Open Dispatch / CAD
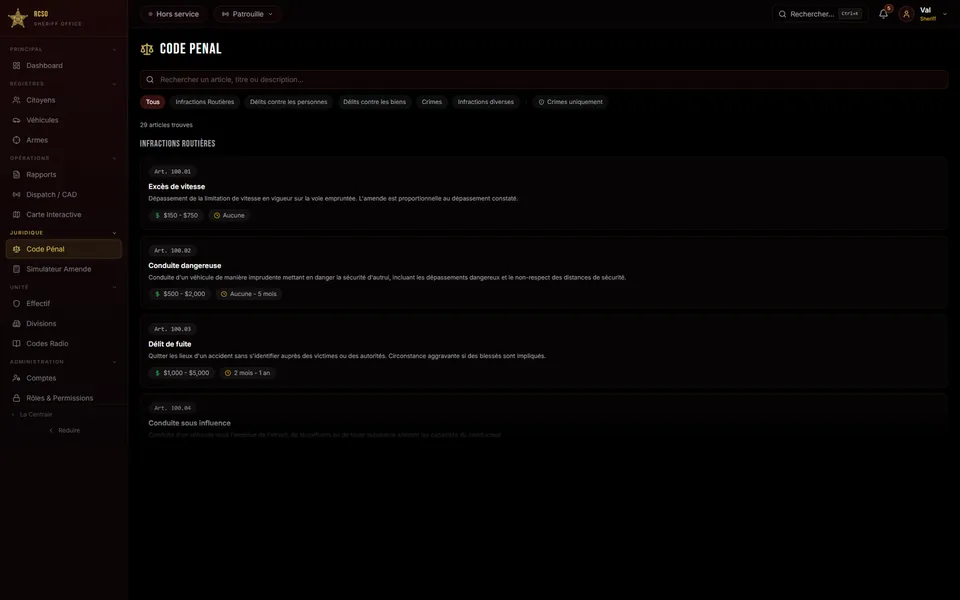 click(64, 195)
